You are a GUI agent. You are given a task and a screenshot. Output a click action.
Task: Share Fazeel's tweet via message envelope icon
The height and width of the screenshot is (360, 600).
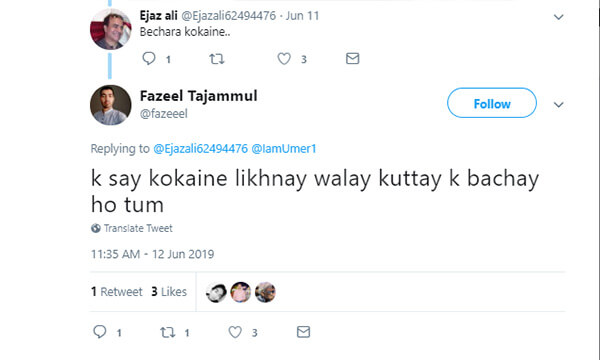pos(303,332)
